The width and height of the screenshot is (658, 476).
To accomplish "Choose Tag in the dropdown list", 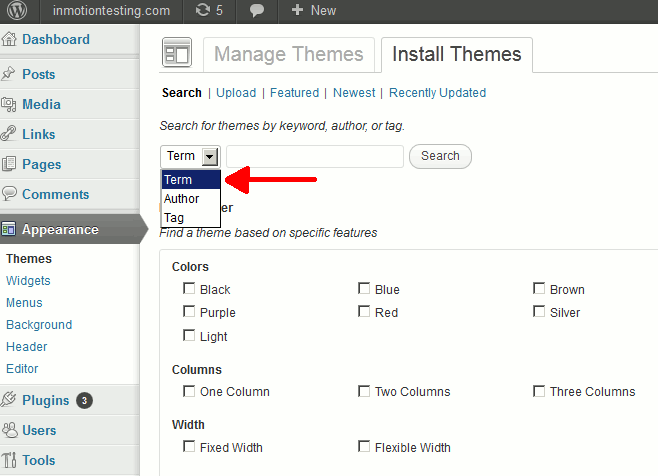I will tap(174, 217).
